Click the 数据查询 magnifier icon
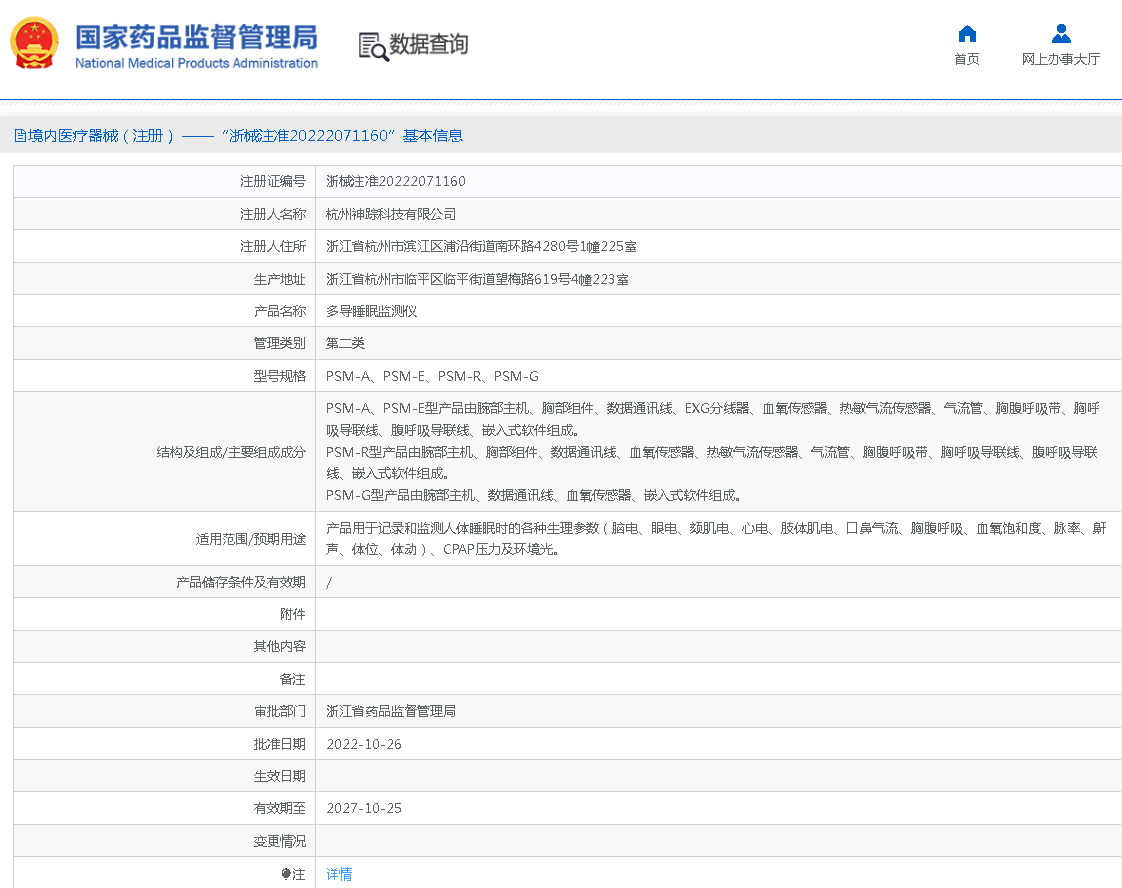Viewport: 1122px width, 888px height. (x=372, y=46)
